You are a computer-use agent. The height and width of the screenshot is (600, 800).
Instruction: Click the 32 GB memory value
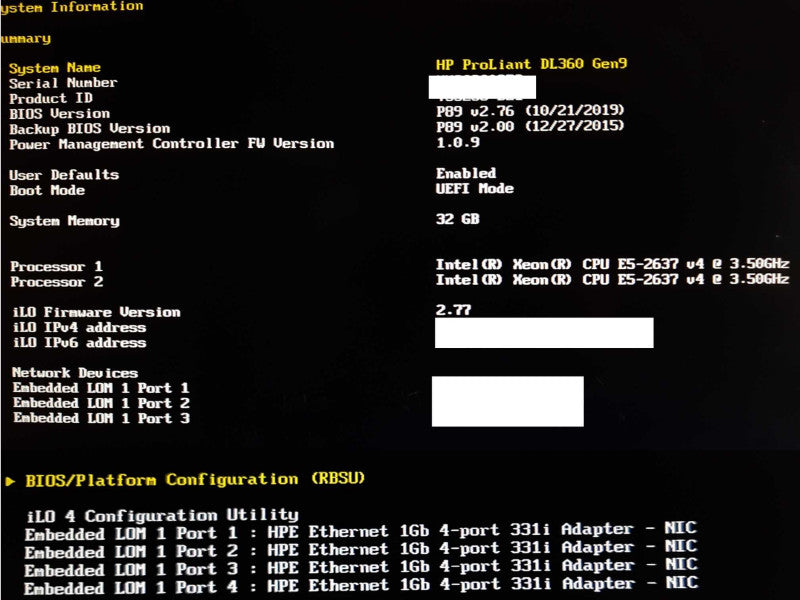click(x=458, y=219)
